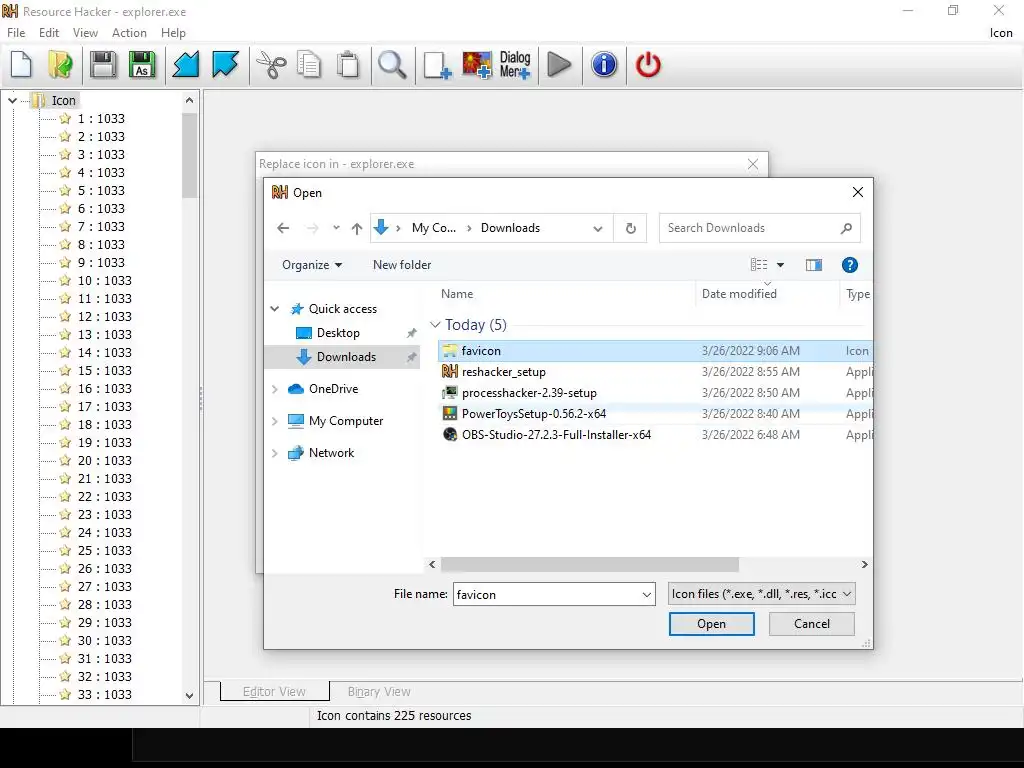Switch to the Editor View tab
The image size is (1024, 768).
274,692
